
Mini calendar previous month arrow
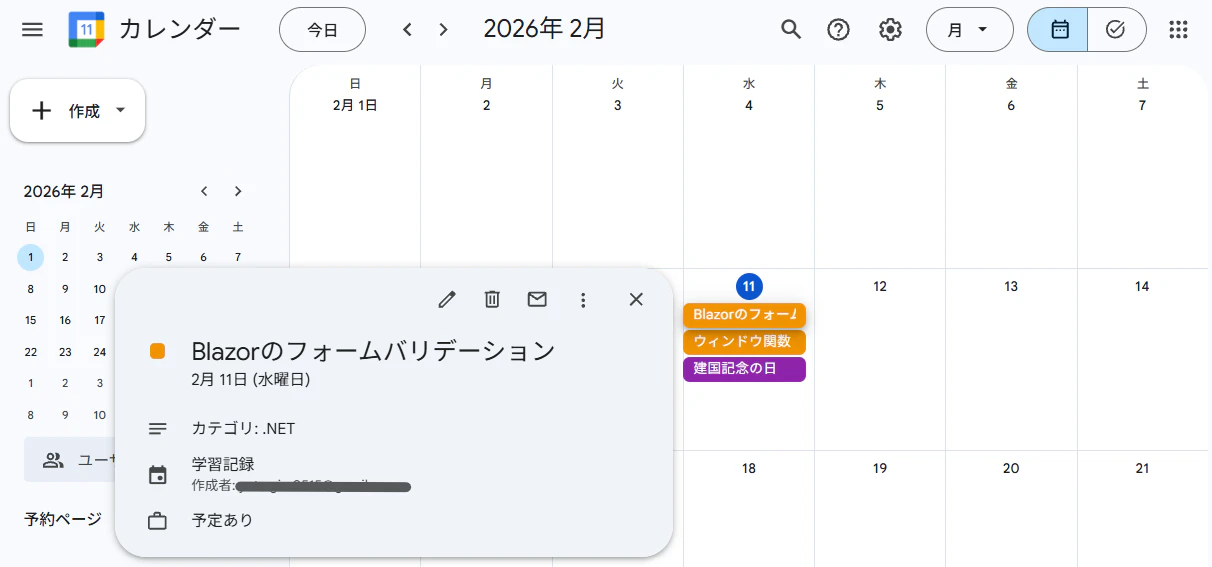click(x=204, y=191)
